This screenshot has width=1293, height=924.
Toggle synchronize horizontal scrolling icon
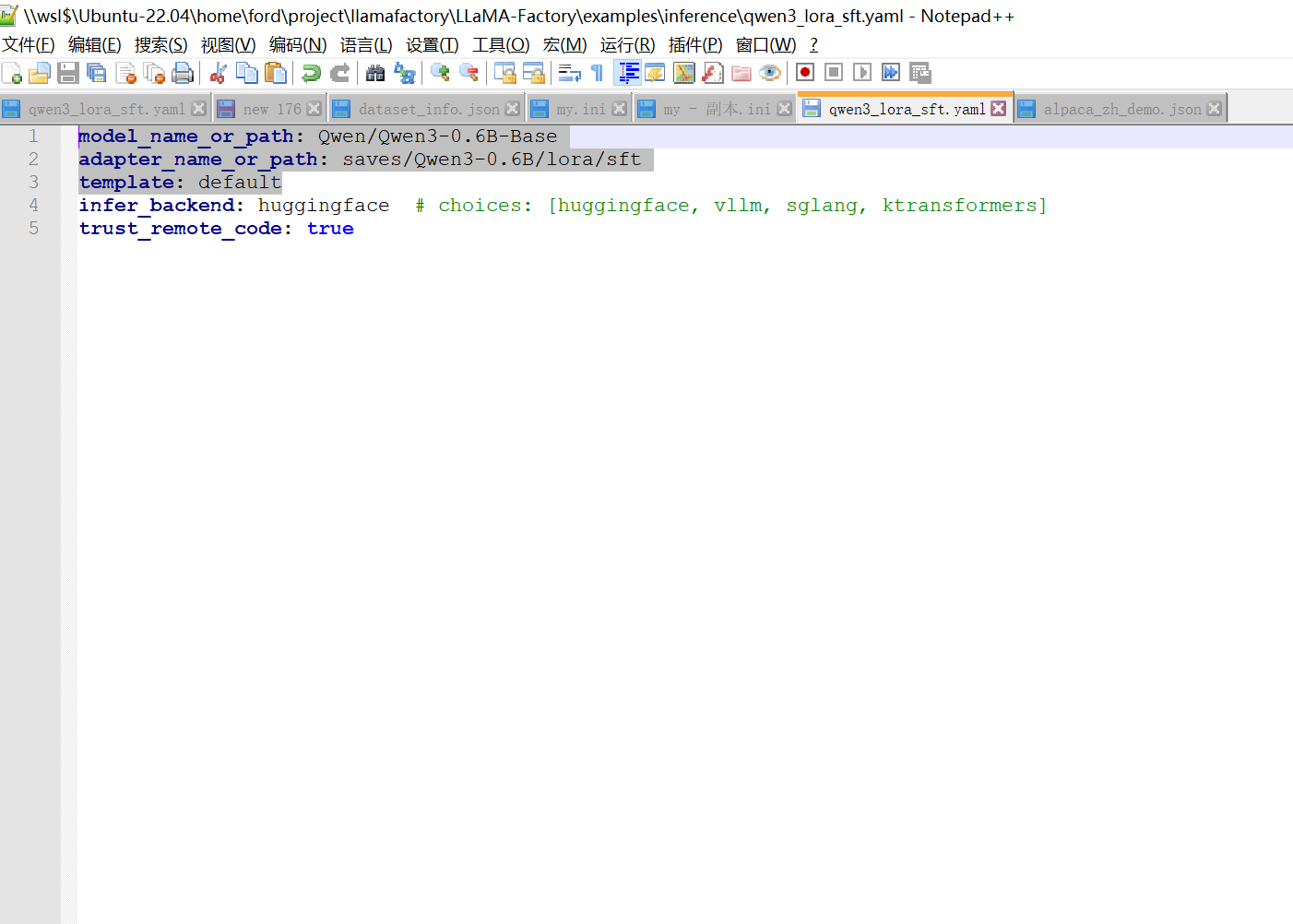[x=533, y=73]
